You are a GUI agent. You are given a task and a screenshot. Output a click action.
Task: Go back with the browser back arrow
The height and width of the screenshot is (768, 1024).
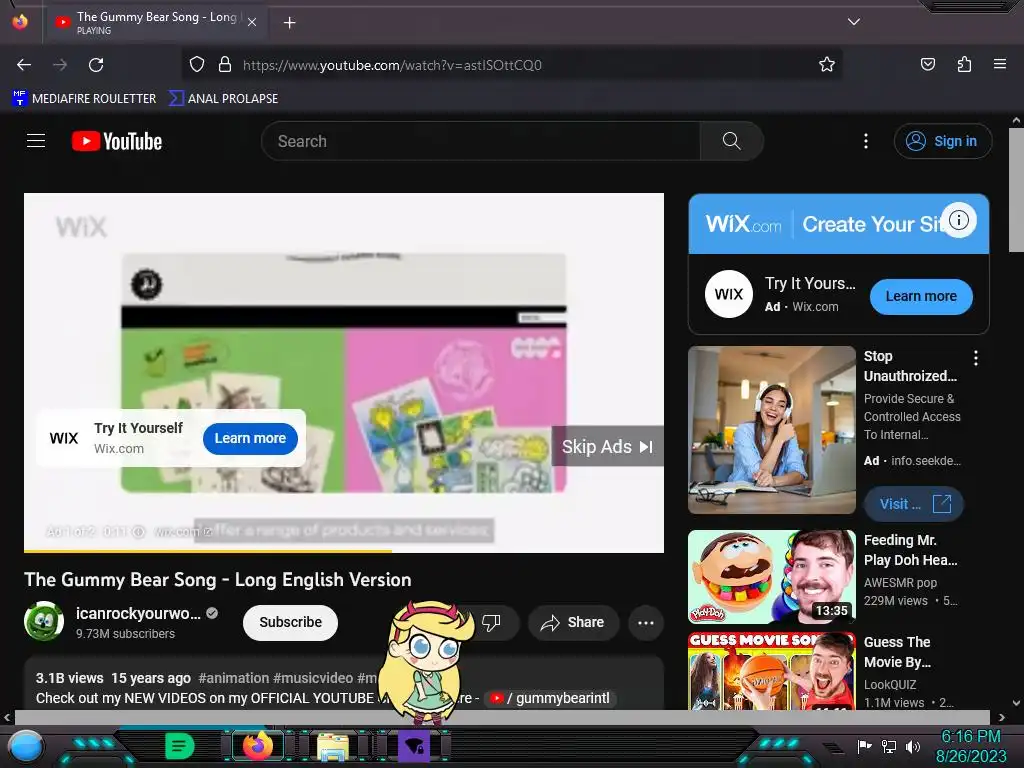click(x=24, y=65)
